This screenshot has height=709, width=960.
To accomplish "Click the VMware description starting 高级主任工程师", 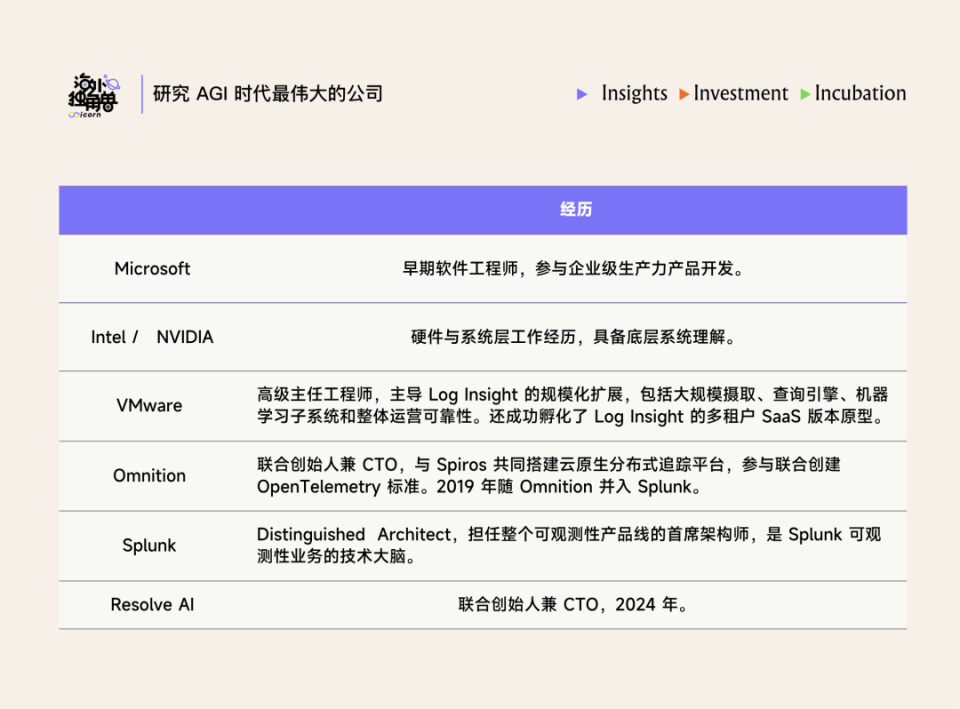I will [572, 405].
